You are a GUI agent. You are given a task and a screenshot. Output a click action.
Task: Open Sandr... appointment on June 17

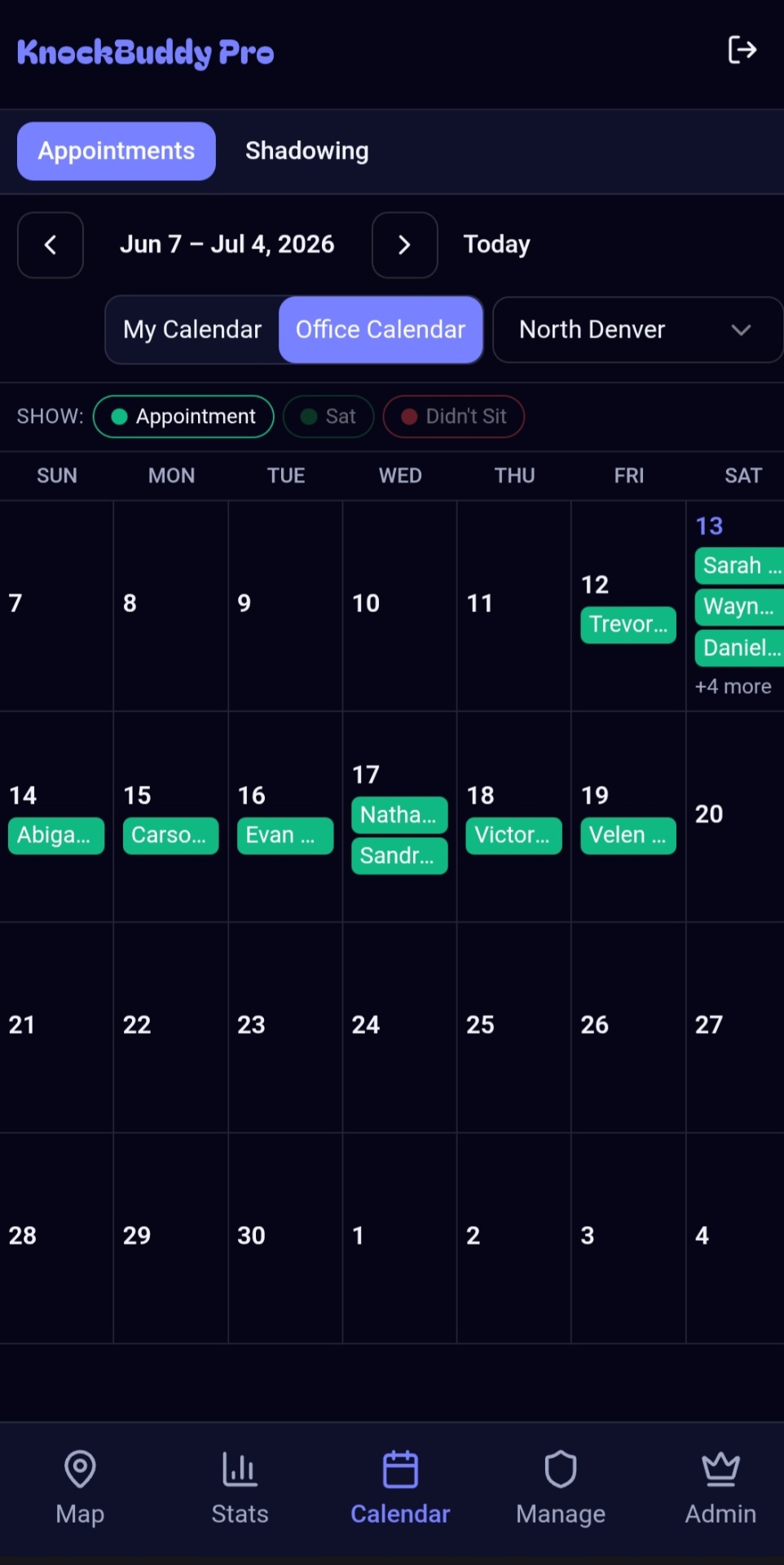coord(399,856)
